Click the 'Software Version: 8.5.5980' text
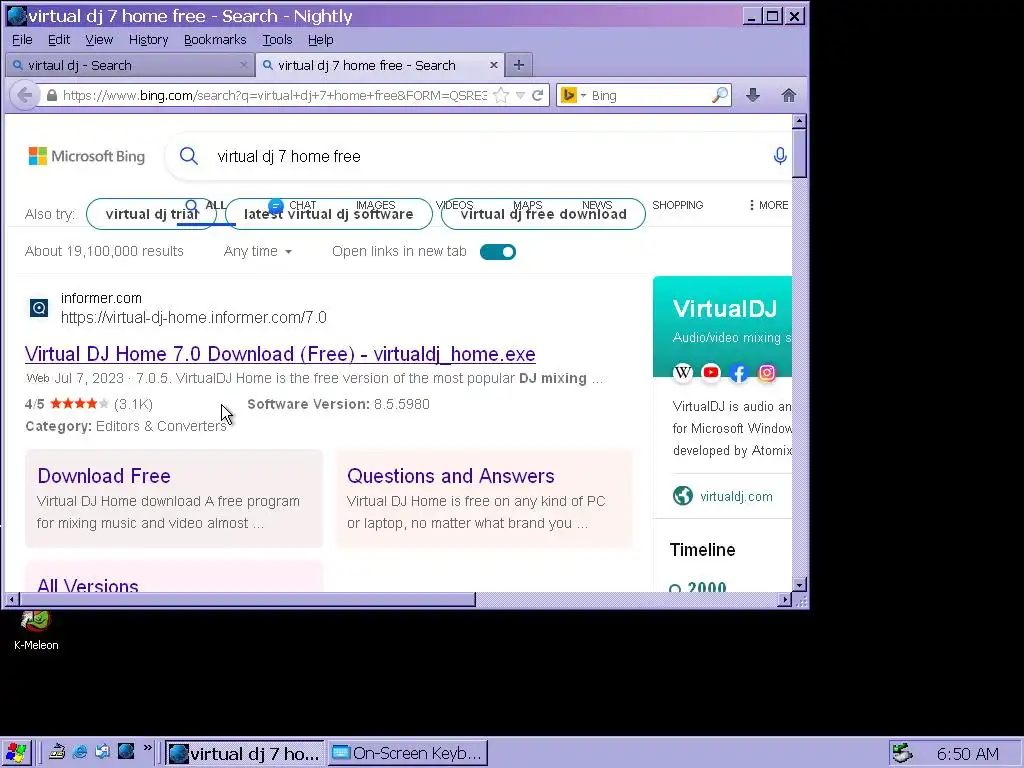This screenshot has width=1024, height=768. click(338, 404)
